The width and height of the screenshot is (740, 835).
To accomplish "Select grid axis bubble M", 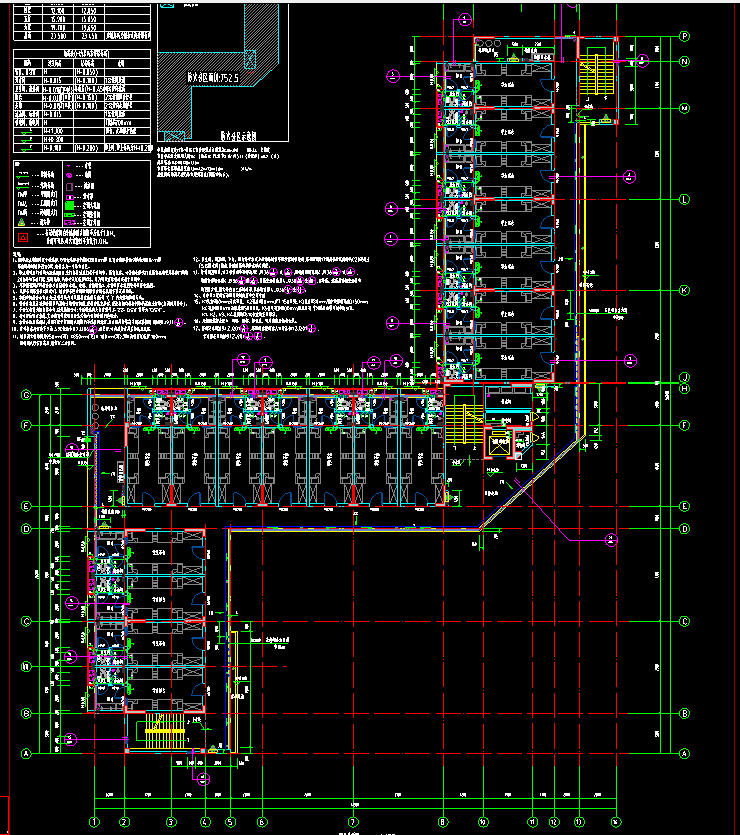I will [686, 108].
